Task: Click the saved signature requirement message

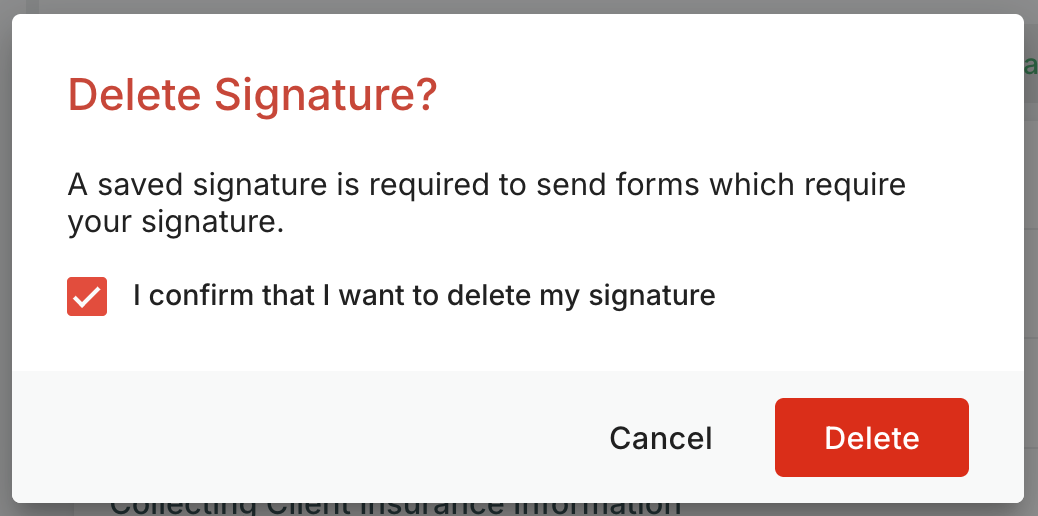Action: click(486, 203)
